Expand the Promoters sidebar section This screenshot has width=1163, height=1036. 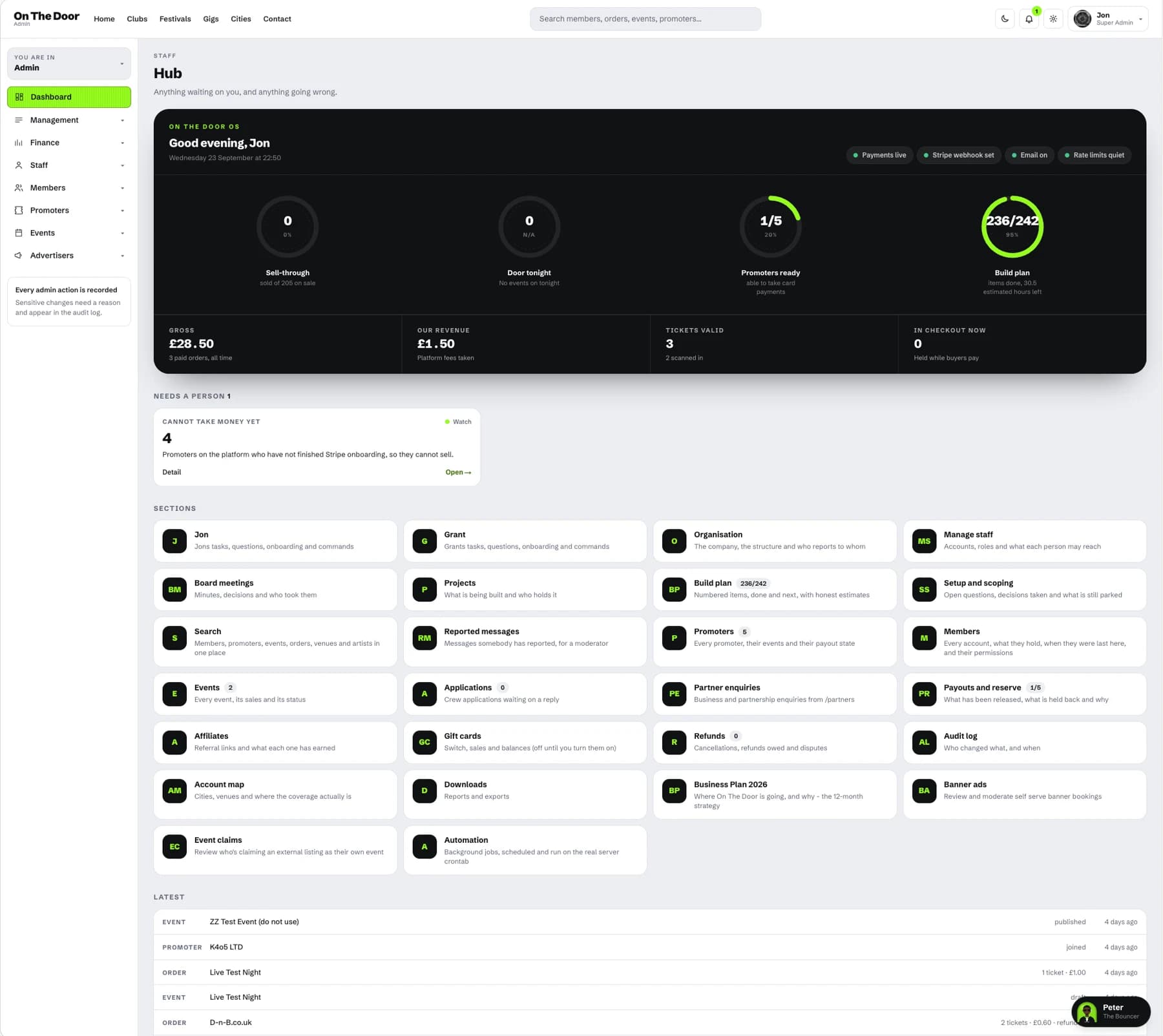(69, 211)
